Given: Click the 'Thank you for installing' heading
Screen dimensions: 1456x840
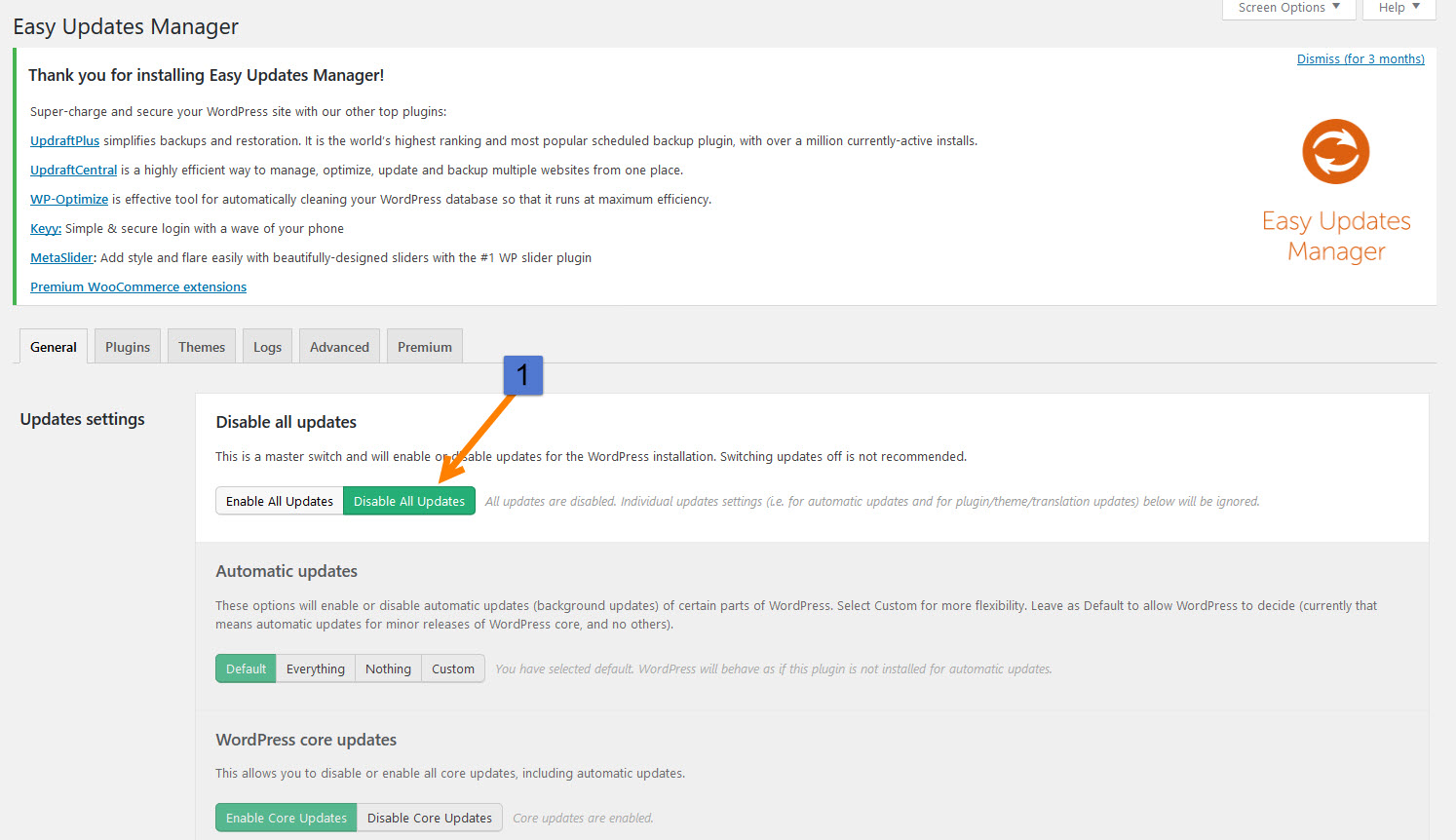Looking at the screenshot, I should 207,75.
